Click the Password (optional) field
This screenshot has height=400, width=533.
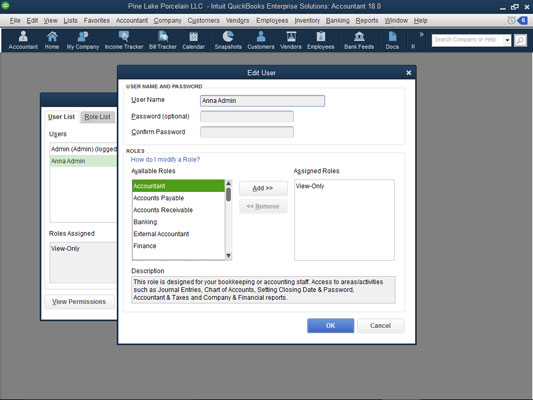click(247, 116)
